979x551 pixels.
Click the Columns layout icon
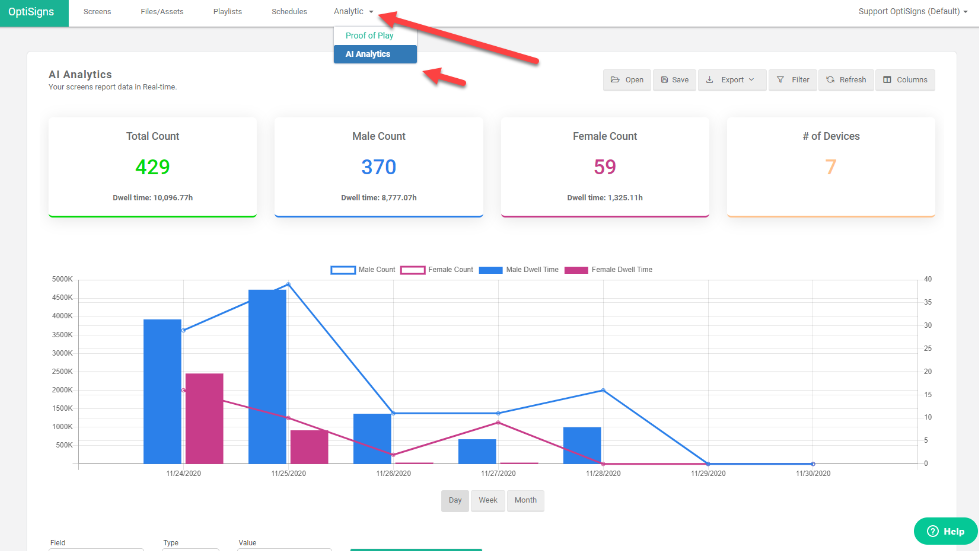(887, 80)
